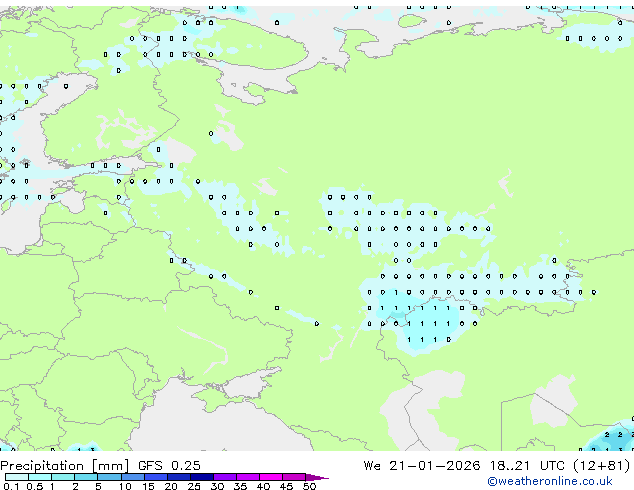Click the 0.5–1 mm legend color swatch
The image size is (634, 490).
(x=40, y=477)
